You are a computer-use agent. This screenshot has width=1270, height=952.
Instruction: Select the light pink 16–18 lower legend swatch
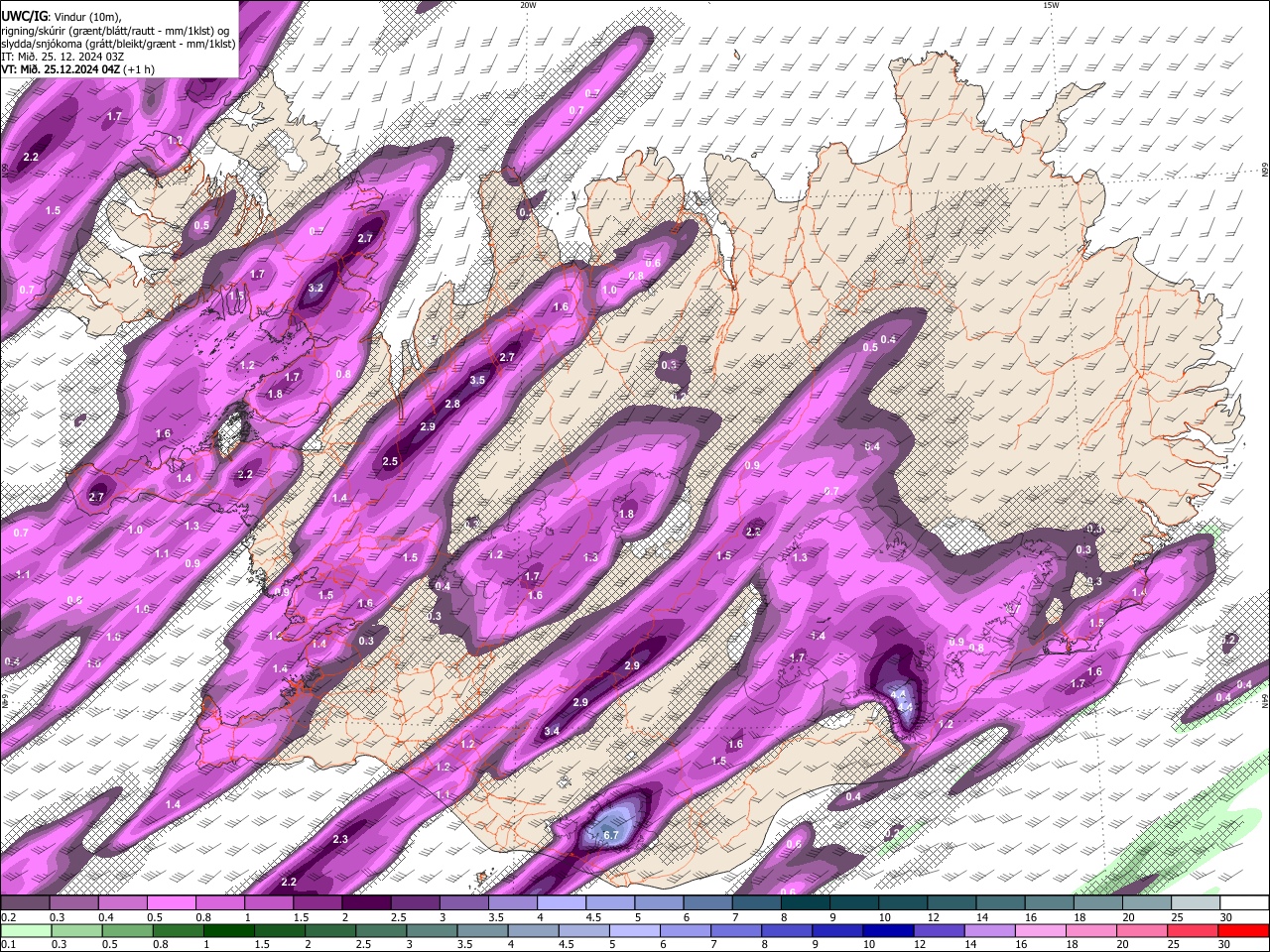[x=1041, y=931]
